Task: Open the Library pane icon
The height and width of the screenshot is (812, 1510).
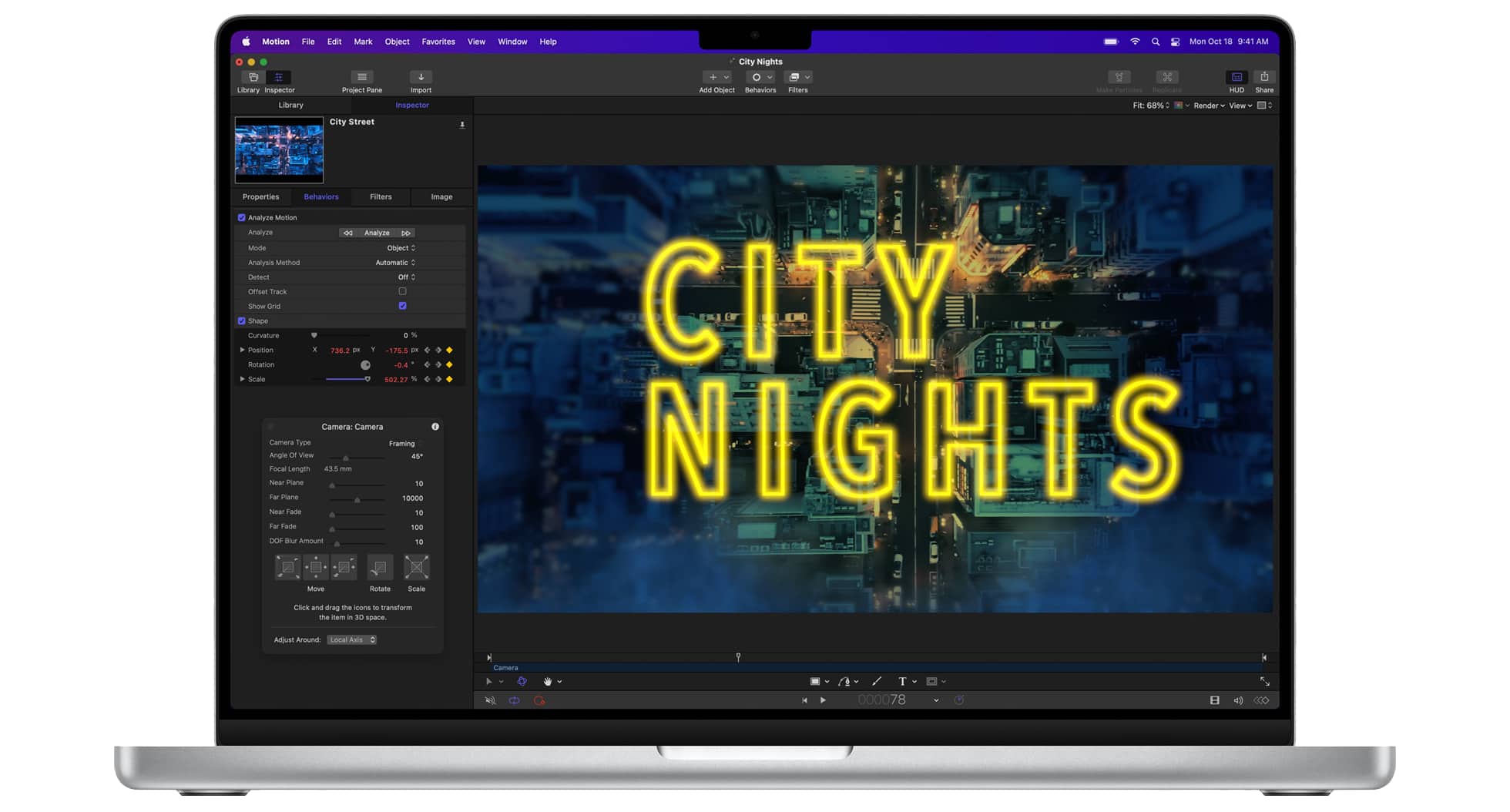Action: (253, 77)
